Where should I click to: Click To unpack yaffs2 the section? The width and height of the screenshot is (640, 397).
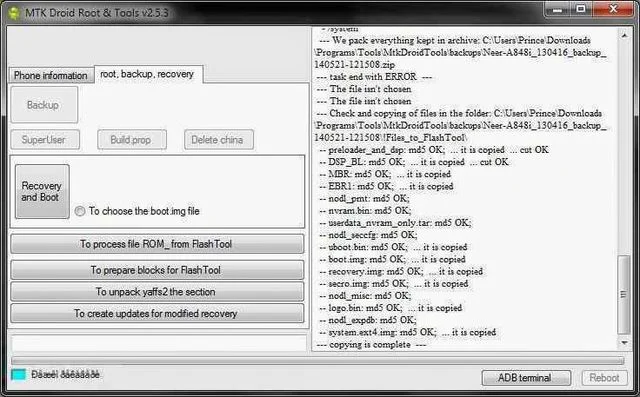pyautogui.click(x=157, y=292)
